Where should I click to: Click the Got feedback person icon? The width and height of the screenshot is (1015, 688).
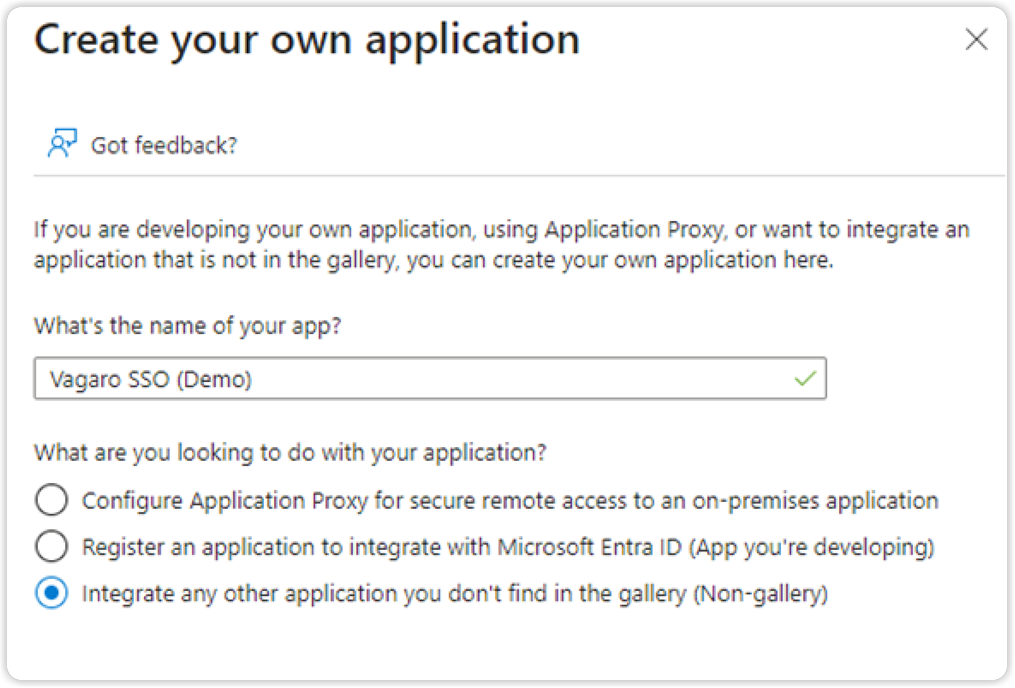62,143
